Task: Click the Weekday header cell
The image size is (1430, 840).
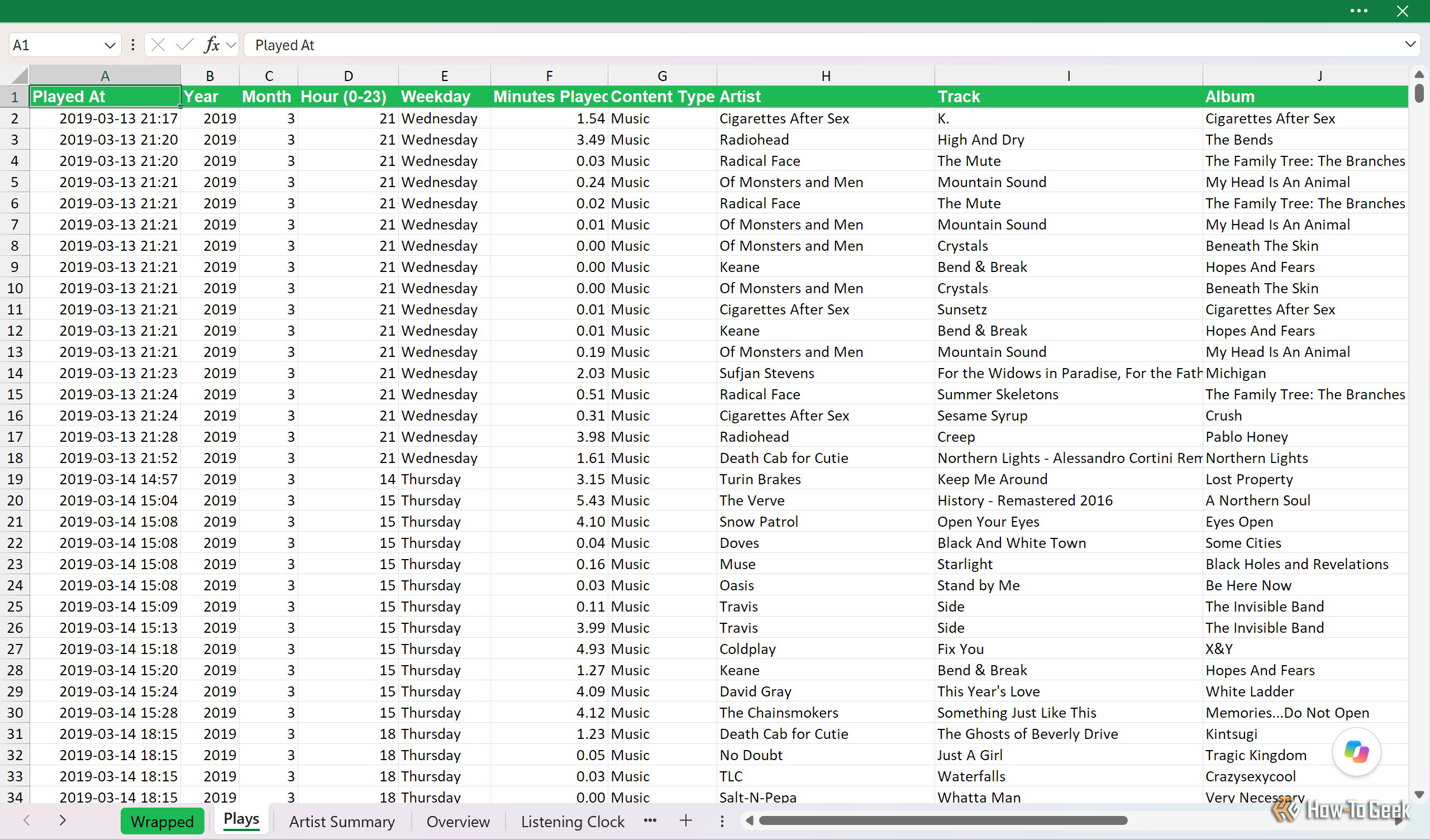Action: pyautogui.click(x=444, y=97)
